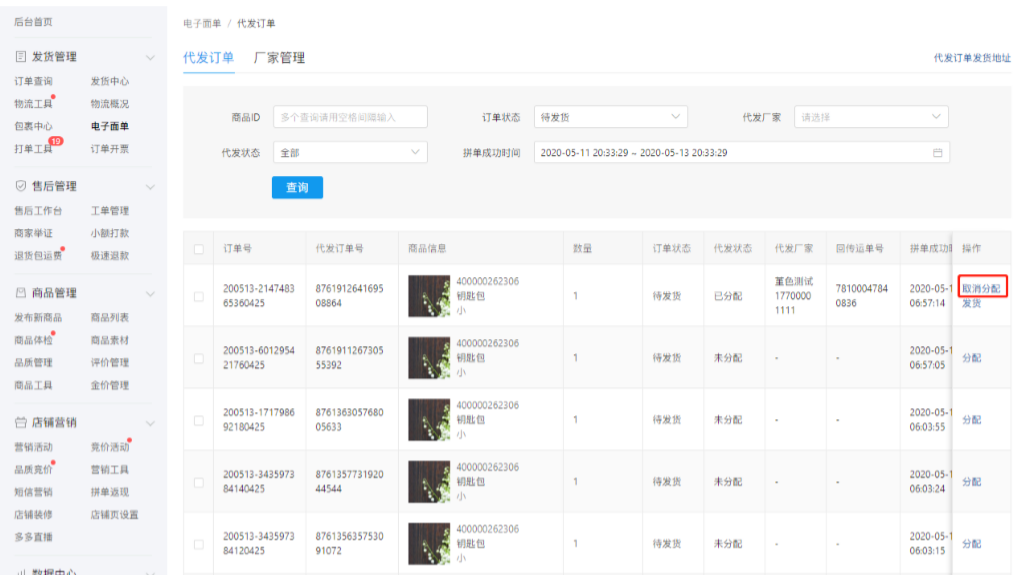Screen dimensions: 1025x575
Task: Expand the 代发状态 dropdown showing 全部
Action: coord(349,153)
